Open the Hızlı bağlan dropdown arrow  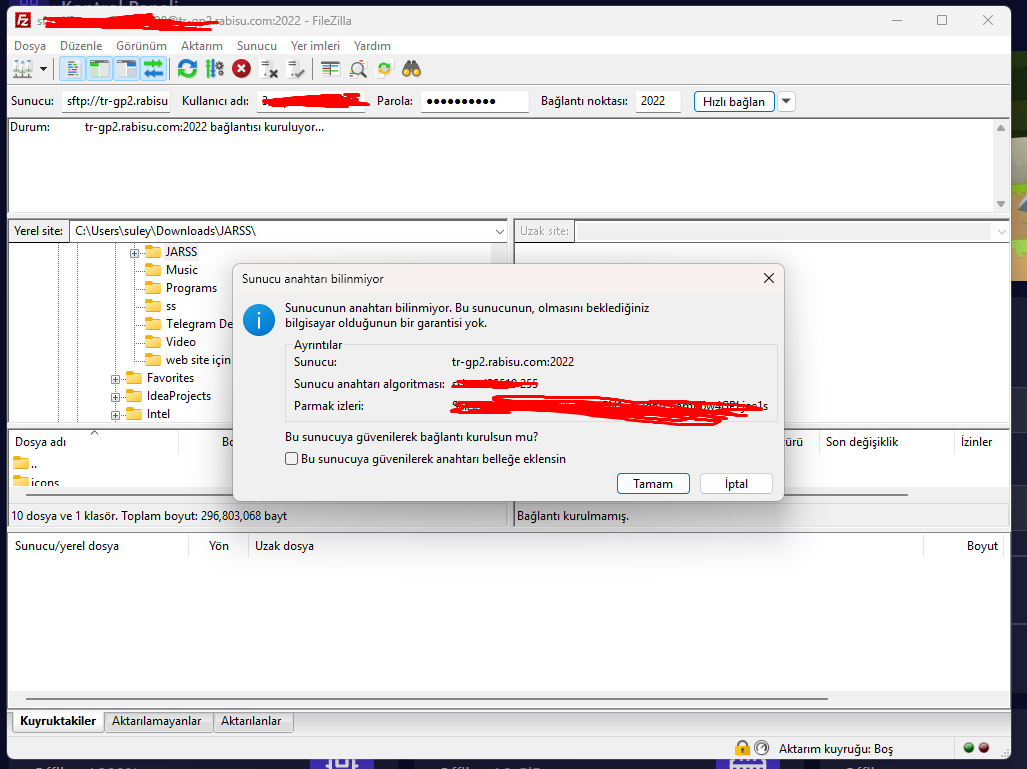(x=786, y=101)
